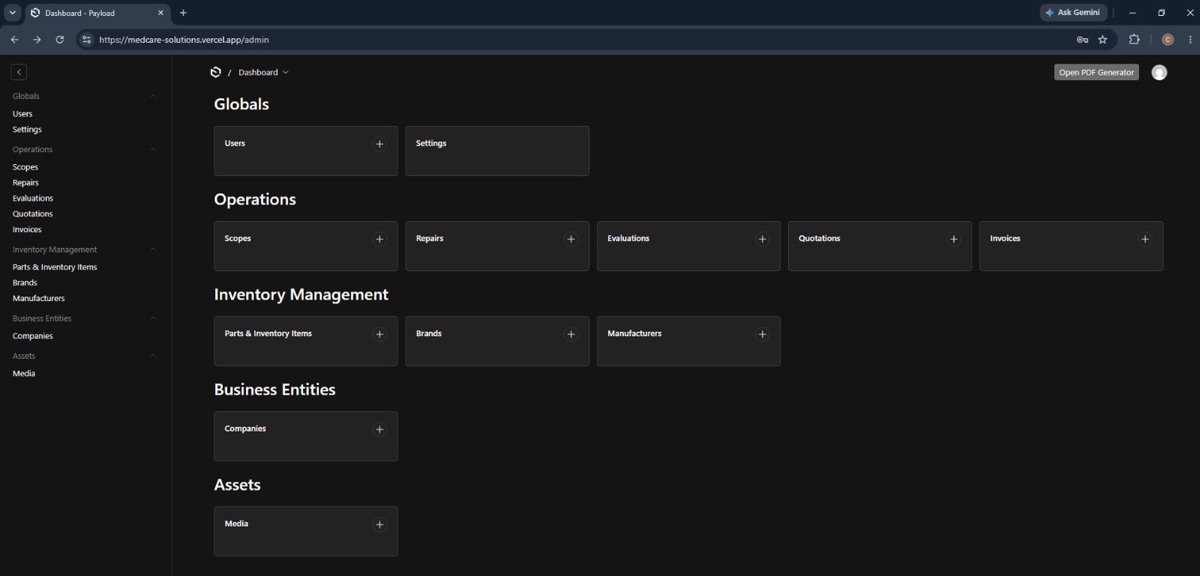Create new Quotation via plus icon
The image size is (1200, 576).
pos(953,239)
